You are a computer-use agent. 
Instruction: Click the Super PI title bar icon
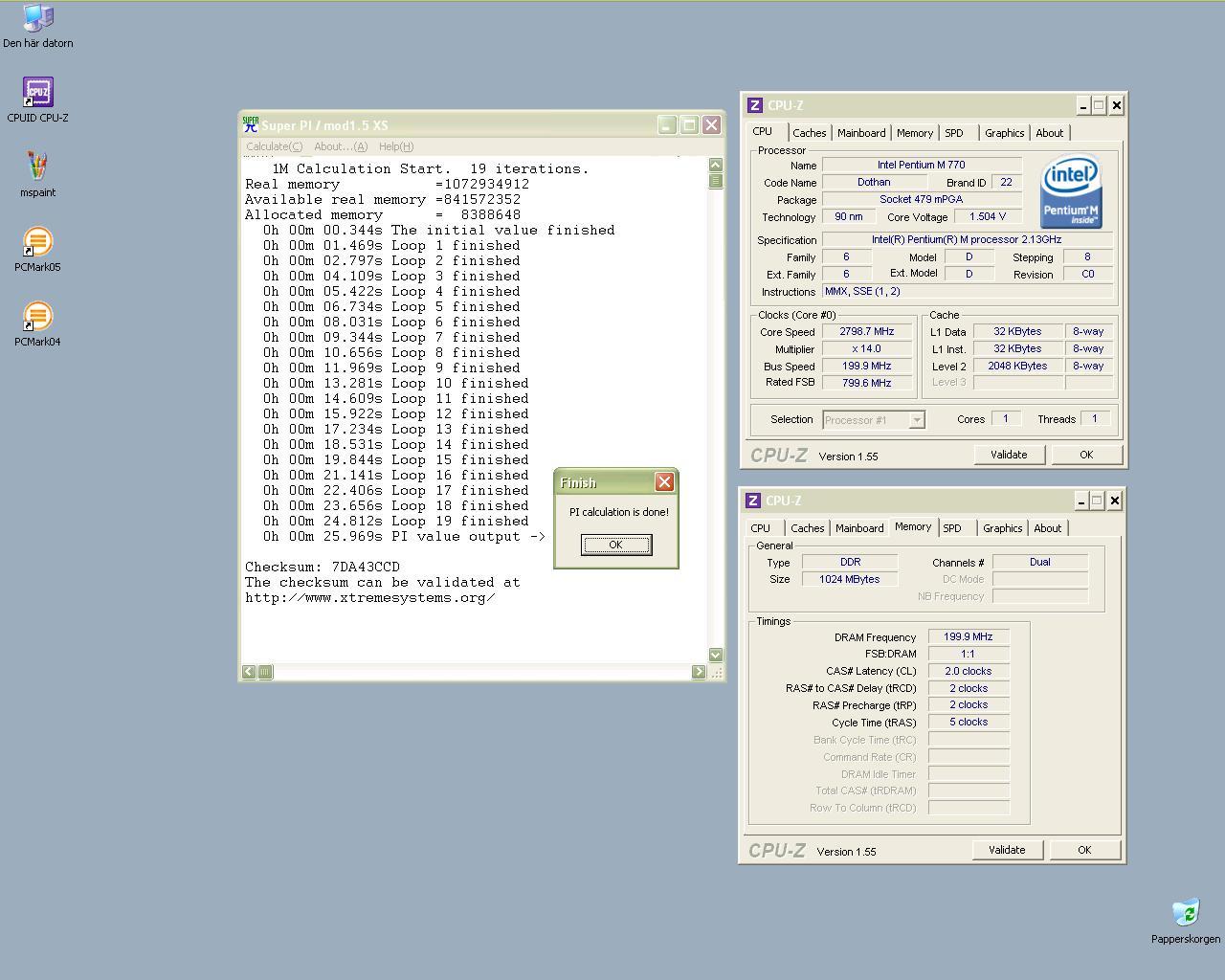251,124
